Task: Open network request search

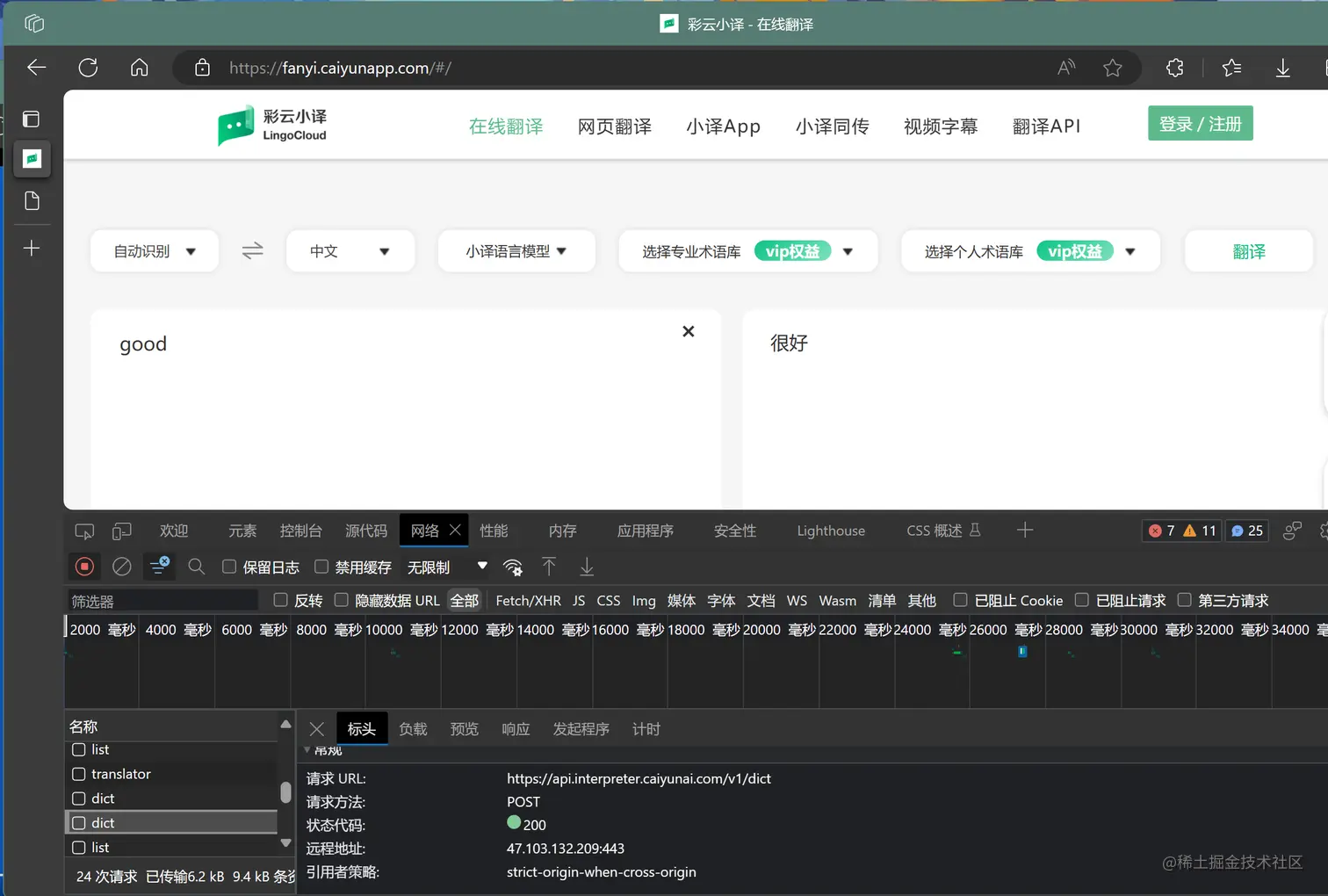Action: click(x=196, y=567)
